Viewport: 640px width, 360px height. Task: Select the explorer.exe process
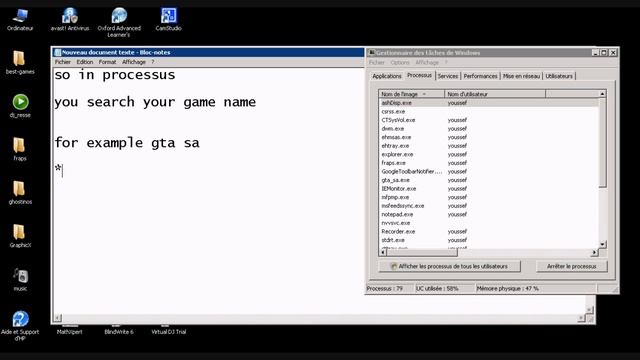489,154
